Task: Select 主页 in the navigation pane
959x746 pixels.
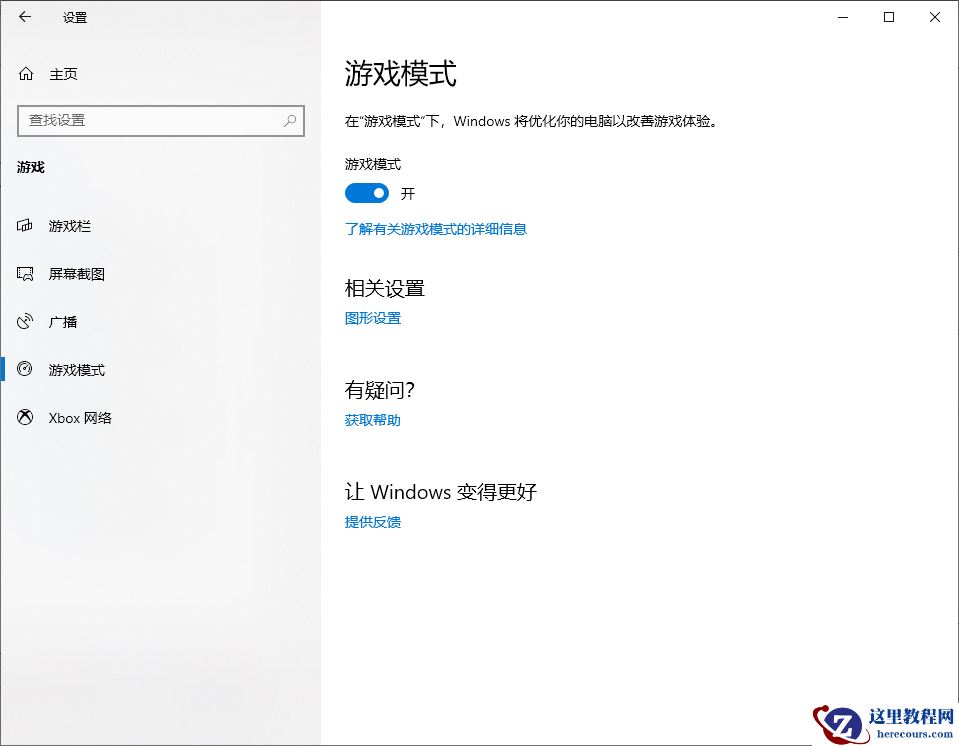Action: click(x=62, y=73)
